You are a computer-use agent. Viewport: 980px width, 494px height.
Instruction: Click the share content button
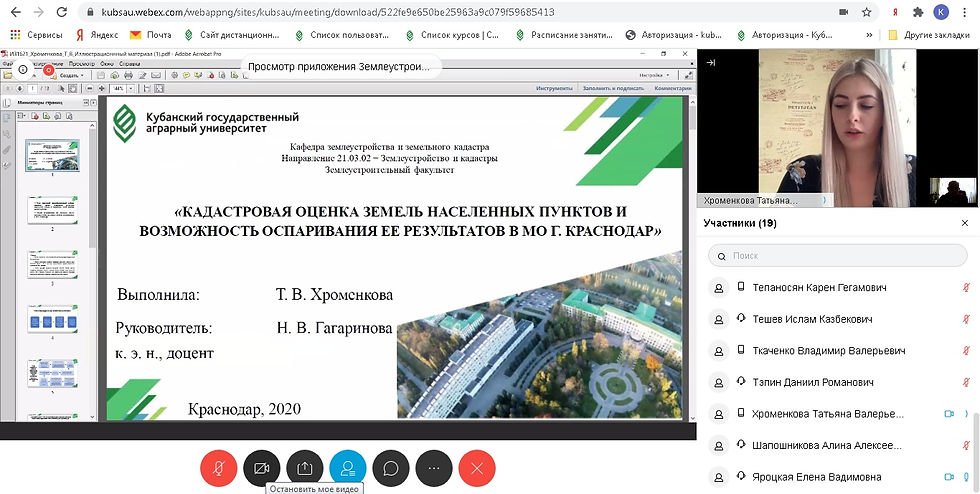(x=304, y=467)
